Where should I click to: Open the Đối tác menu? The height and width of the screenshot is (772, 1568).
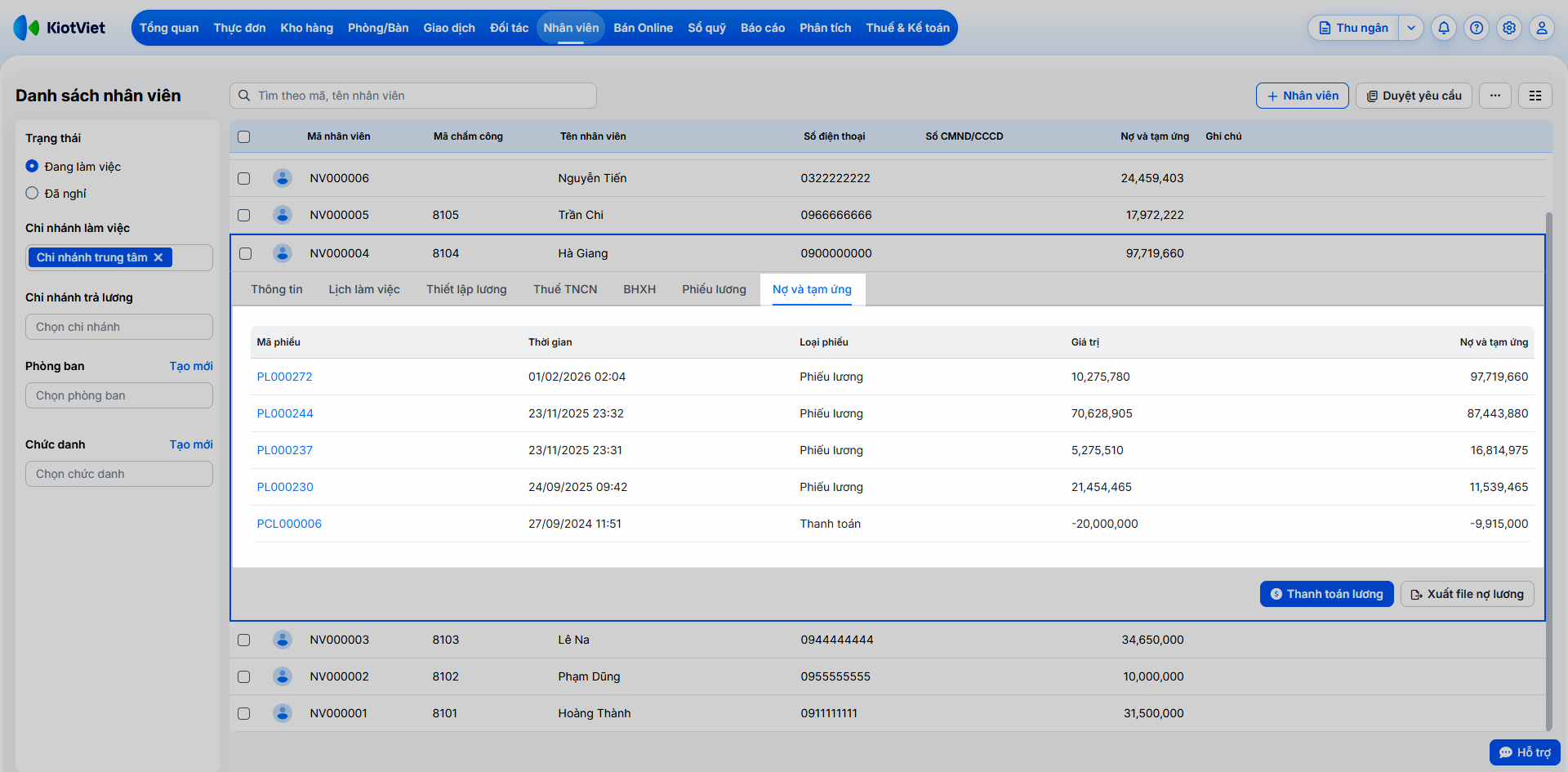[510, 28]
